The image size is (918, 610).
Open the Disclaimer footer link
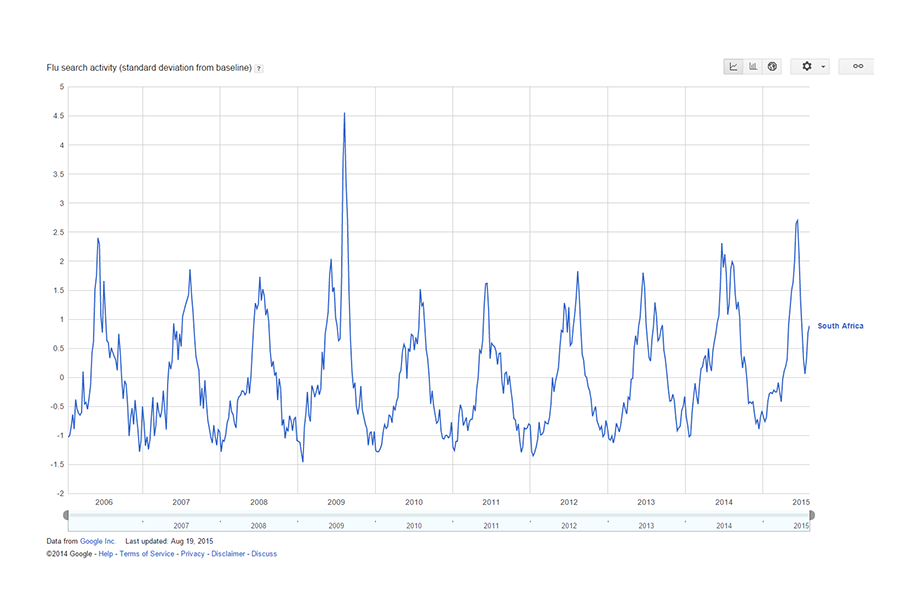[x=229, y=553]
